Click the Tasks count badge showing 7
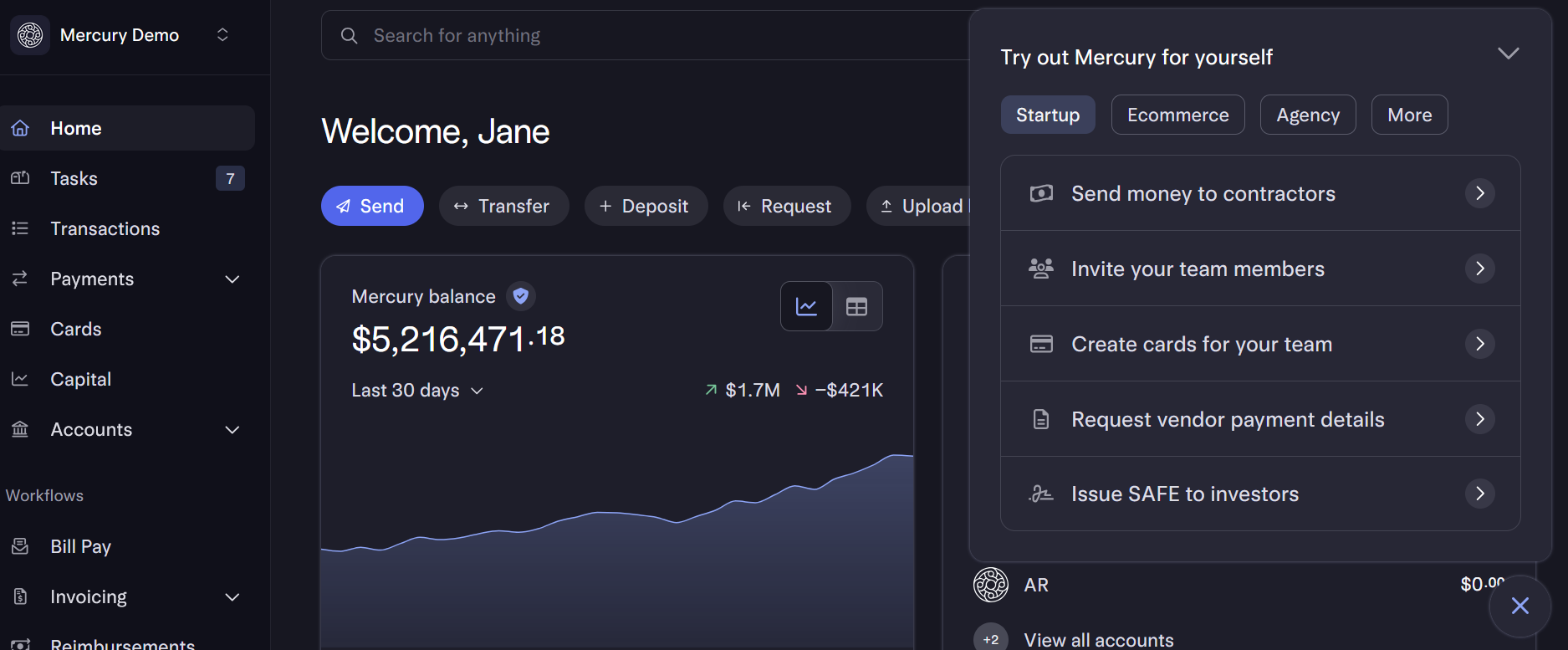 click(230, 178)
